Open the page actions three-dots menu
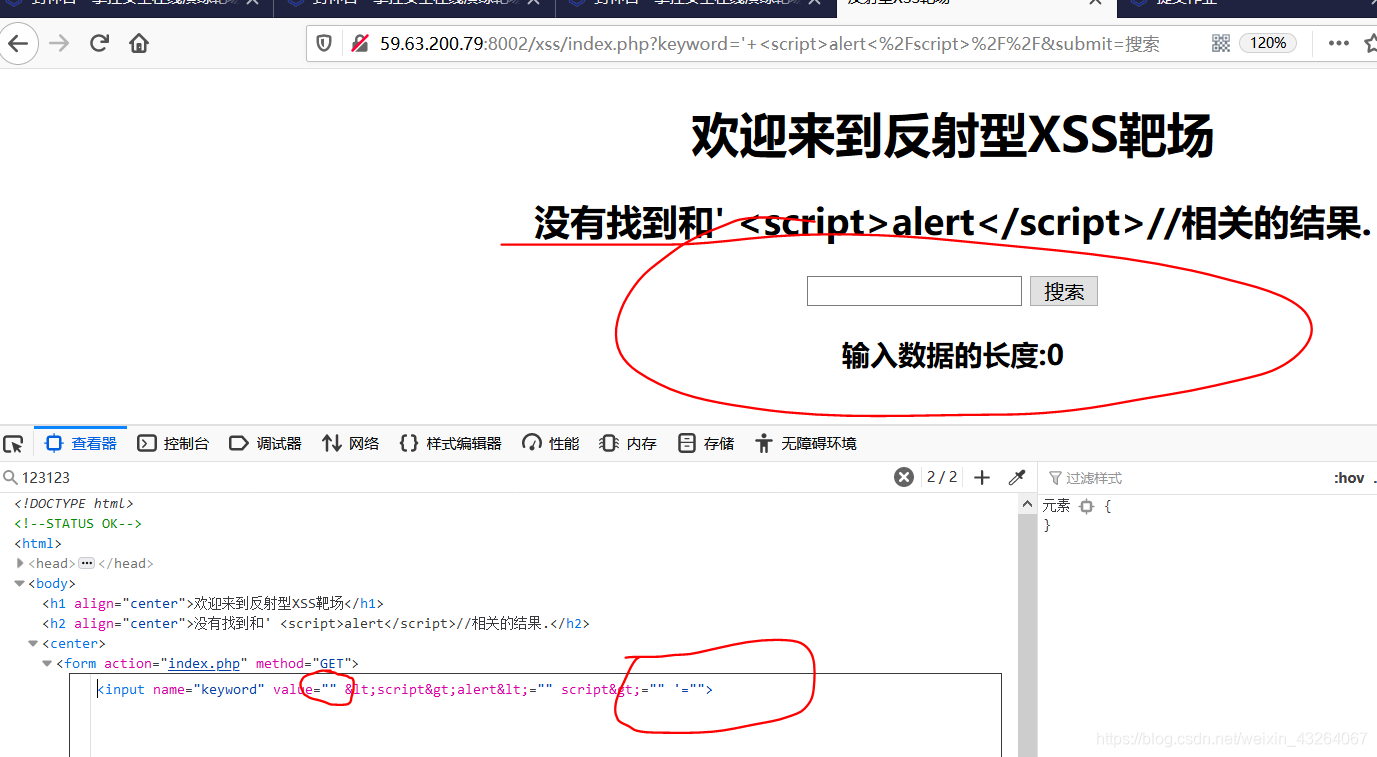 1338,43
